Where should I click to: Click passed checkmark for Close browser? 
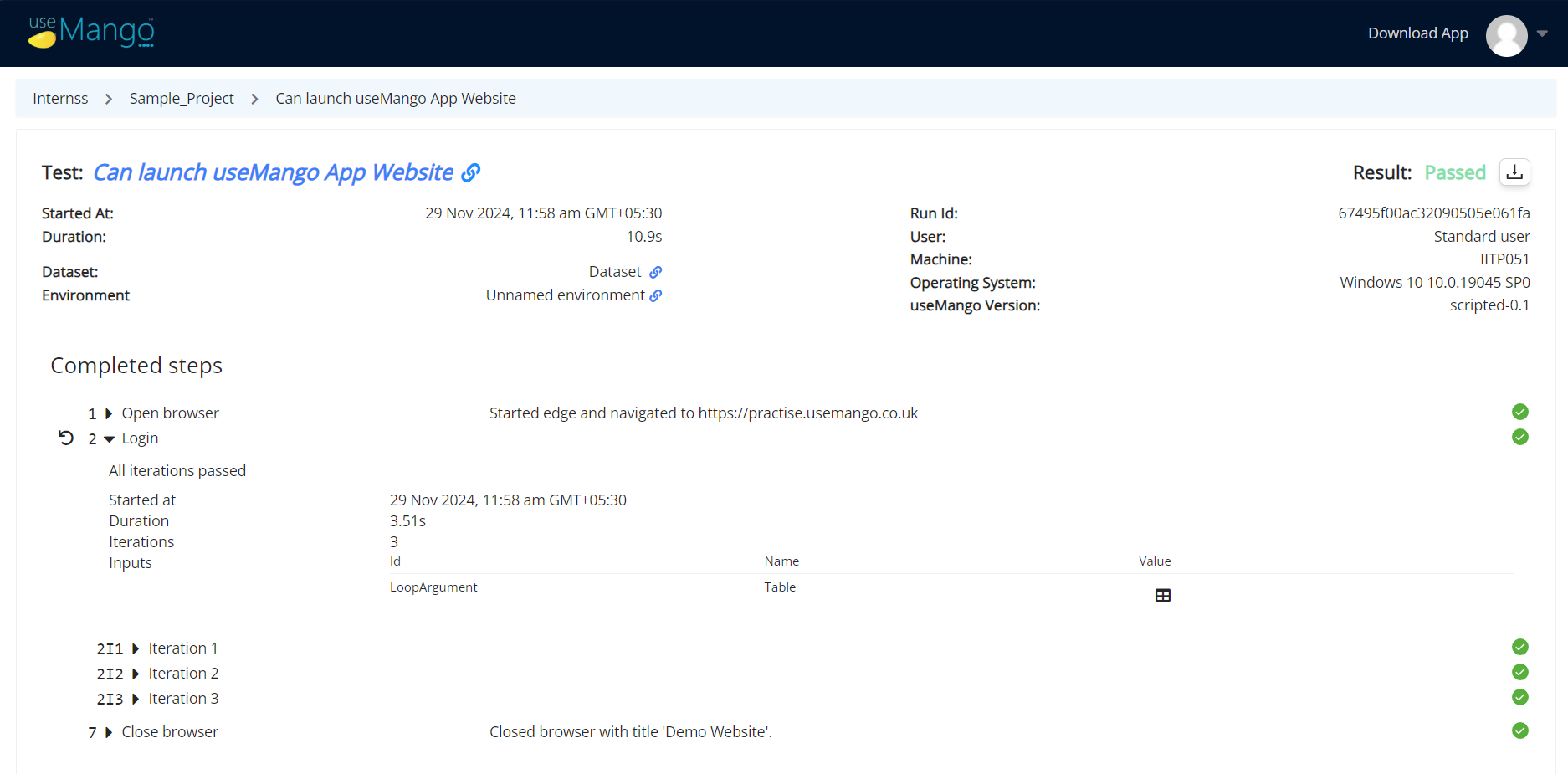(x=1520, y=730)
